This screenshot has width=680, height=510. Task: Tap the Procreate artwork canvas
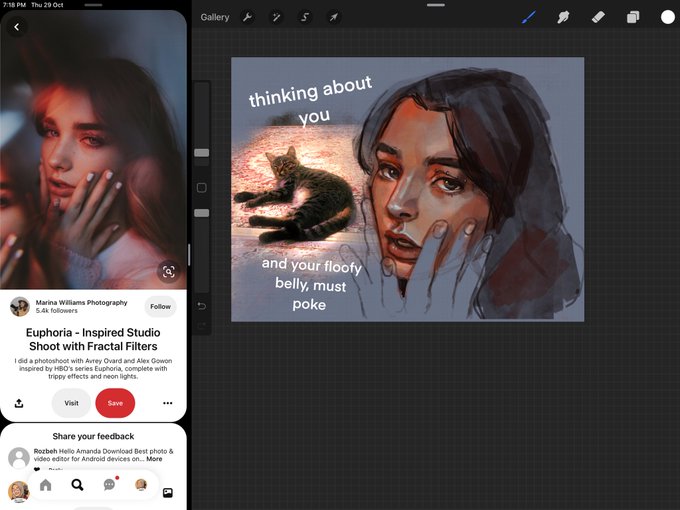coord(408,189)
